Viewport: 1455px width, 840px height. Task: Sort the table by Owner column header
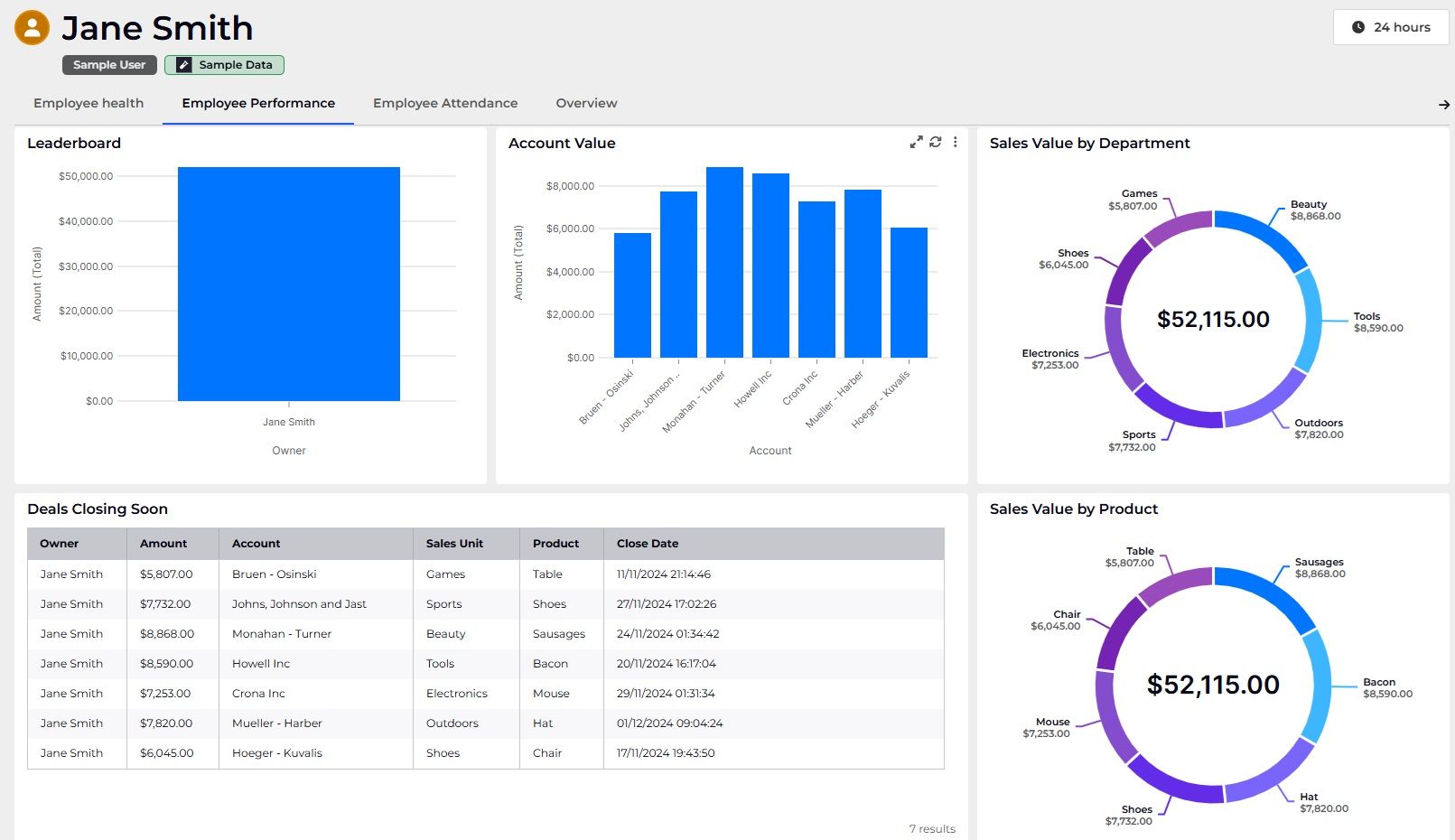coord(77,544)
